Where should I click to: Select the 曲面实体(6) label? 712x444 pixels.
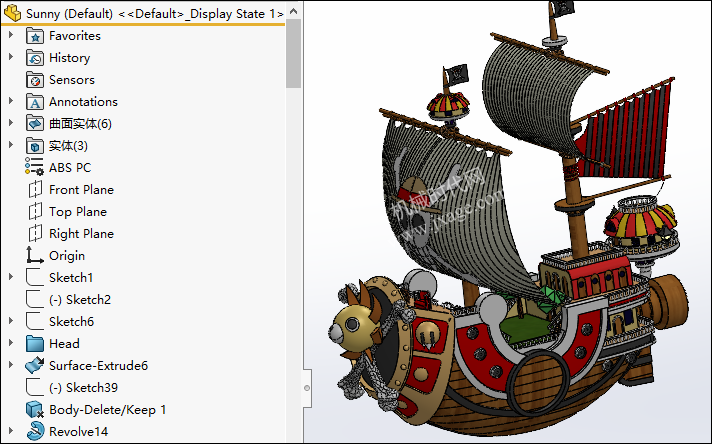pyautogui.click(x=80, y=124)
